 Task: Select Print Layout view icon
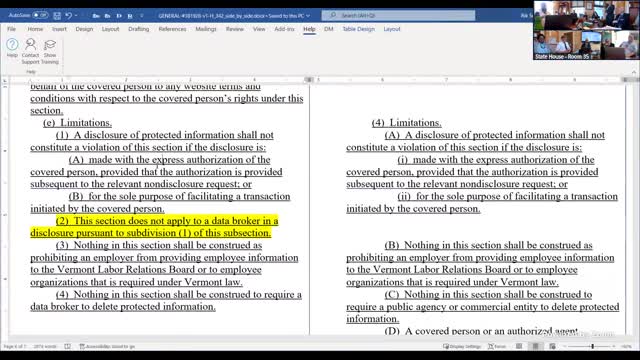click(x=536, y=346)
